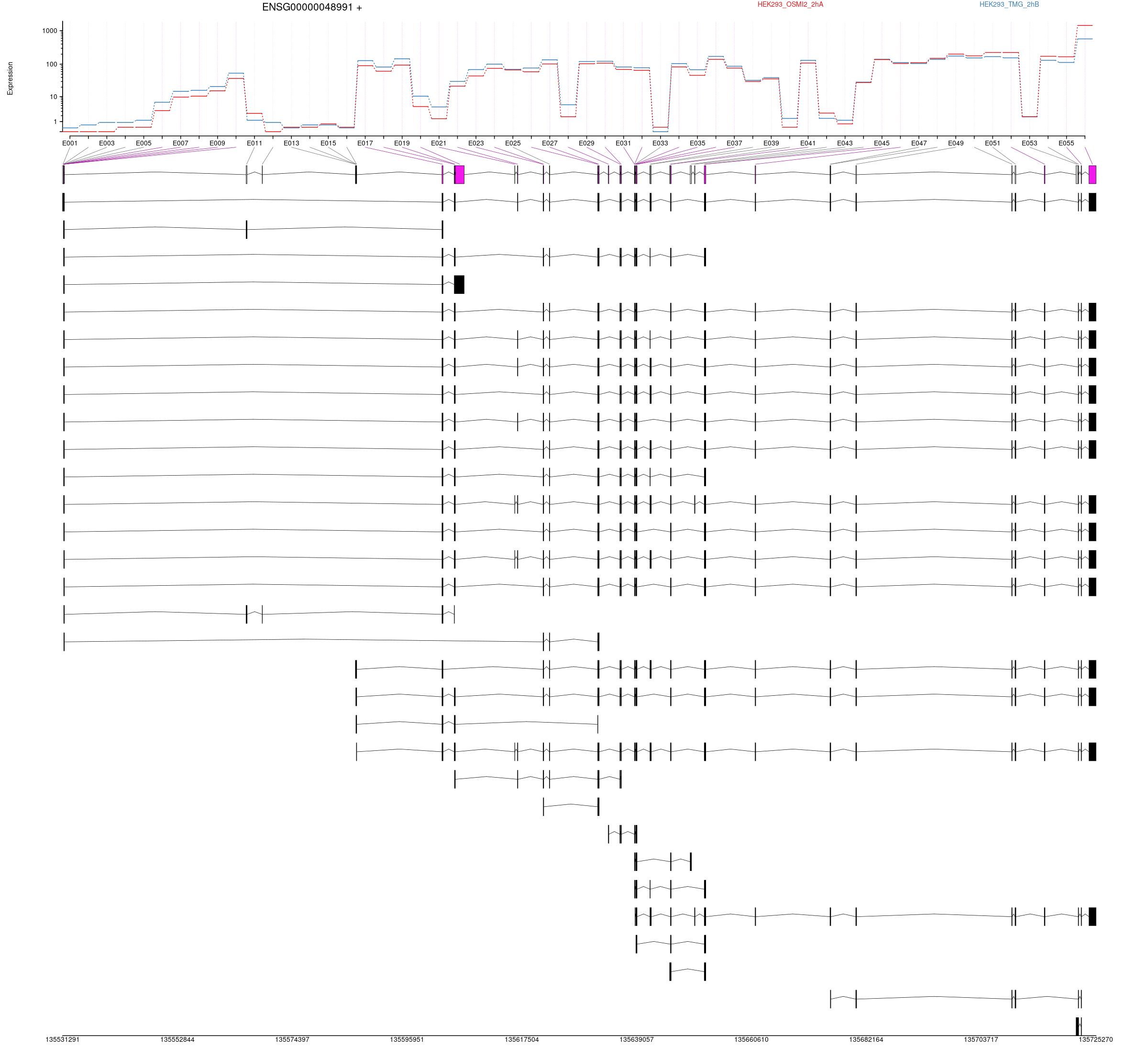Screen dimensions: 1148x1048
Task: Click genomic coordinate 135574397
Action: 292,1039
